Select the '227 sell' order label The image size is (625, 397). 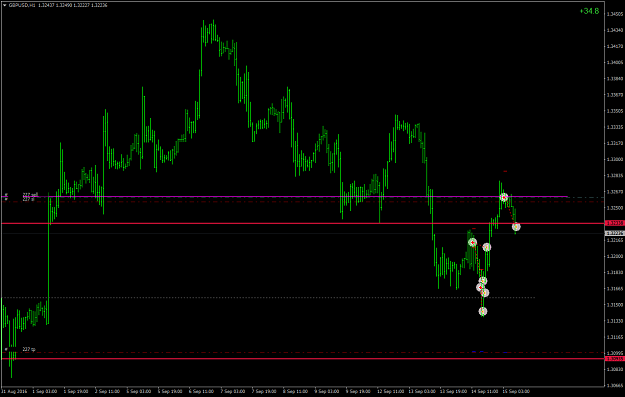coord(30,195)
